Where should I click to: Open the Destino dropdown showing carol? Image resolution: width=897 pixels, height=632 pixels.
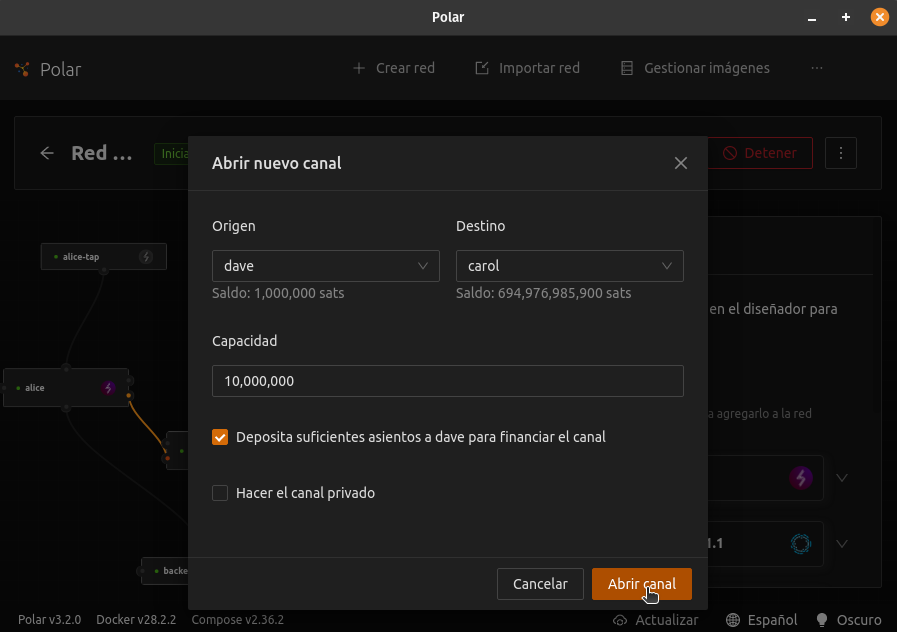click(569, 266)
